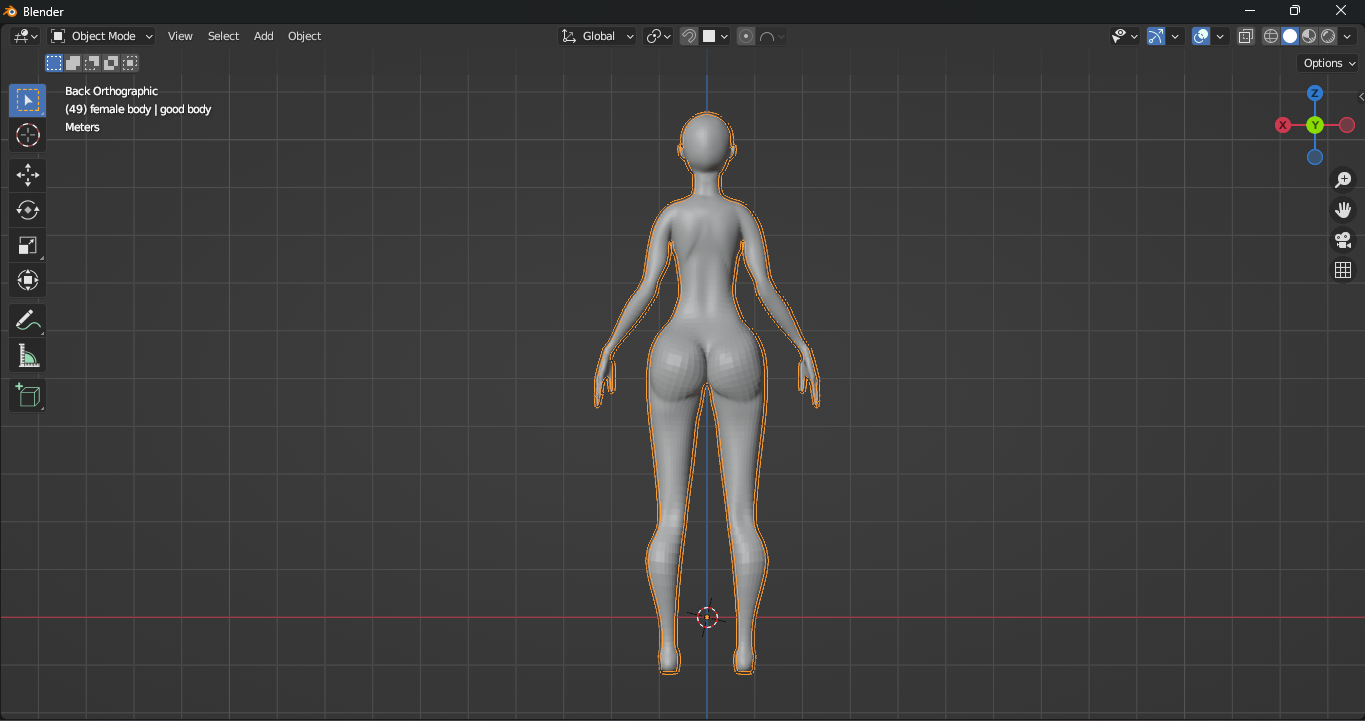
Task: Toggle X-ray mode
Action: (x=1246, y=36)
